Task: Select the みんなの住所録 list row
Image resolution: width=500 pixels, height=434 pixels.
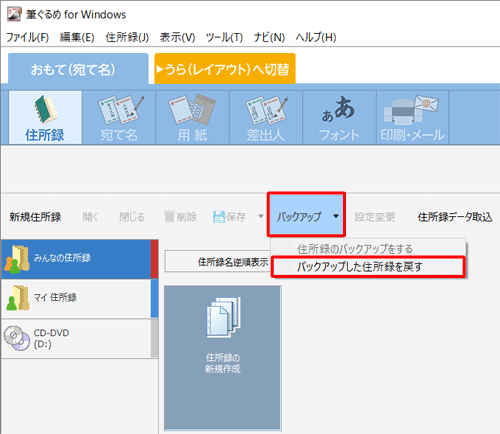Action: point(80,259)
